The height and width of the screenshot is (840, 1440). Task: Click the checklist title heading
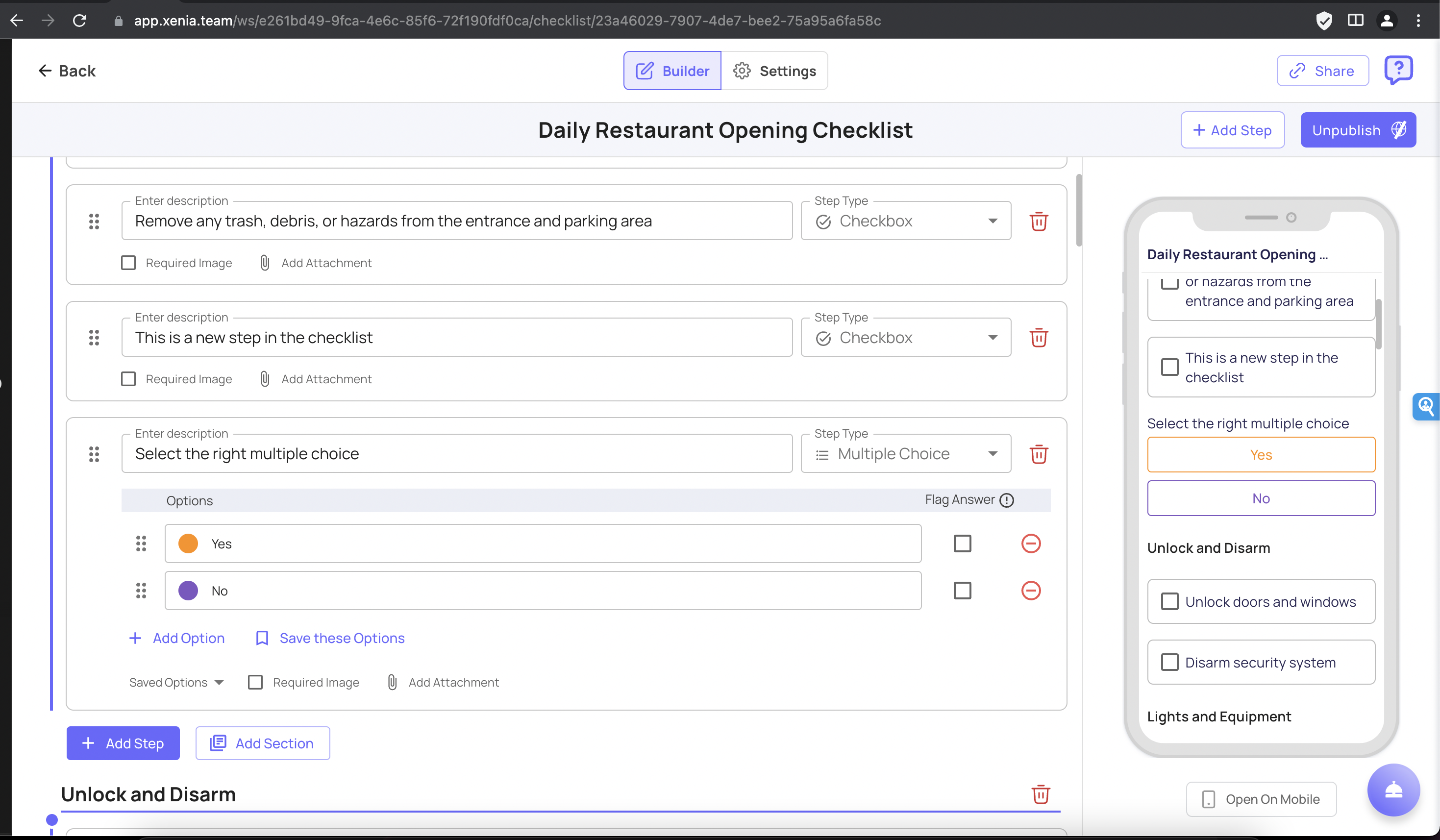(725, 130)
